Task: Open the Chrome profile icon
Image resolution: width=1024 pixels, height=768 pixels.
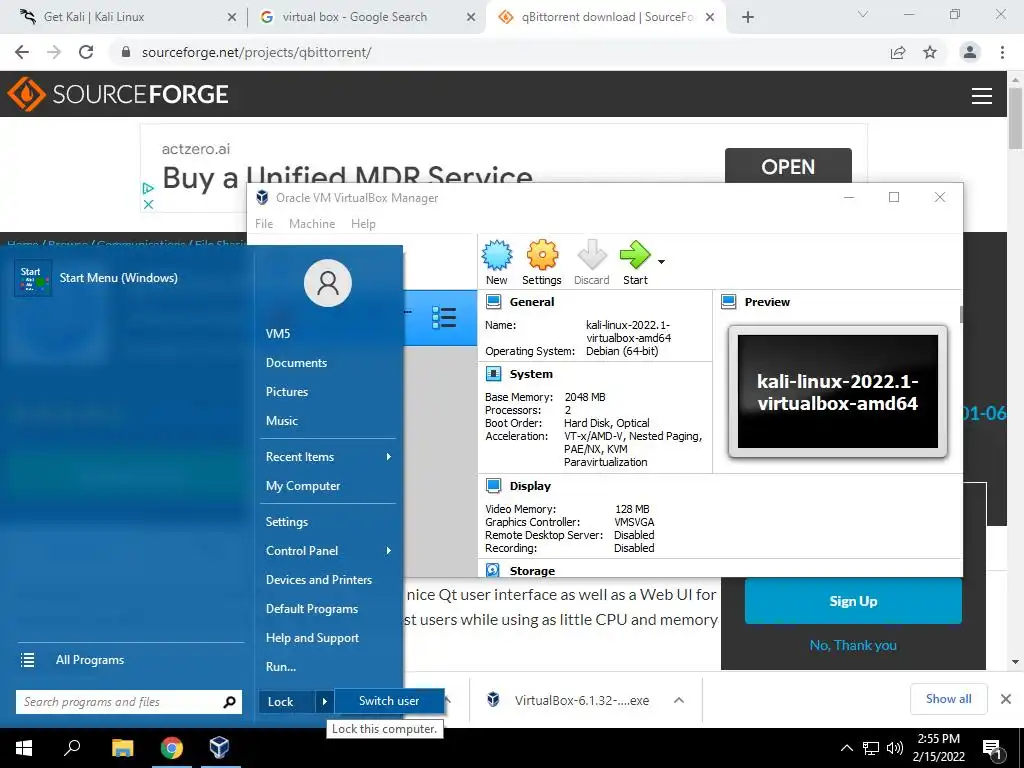Action: (x=970, y=52)
